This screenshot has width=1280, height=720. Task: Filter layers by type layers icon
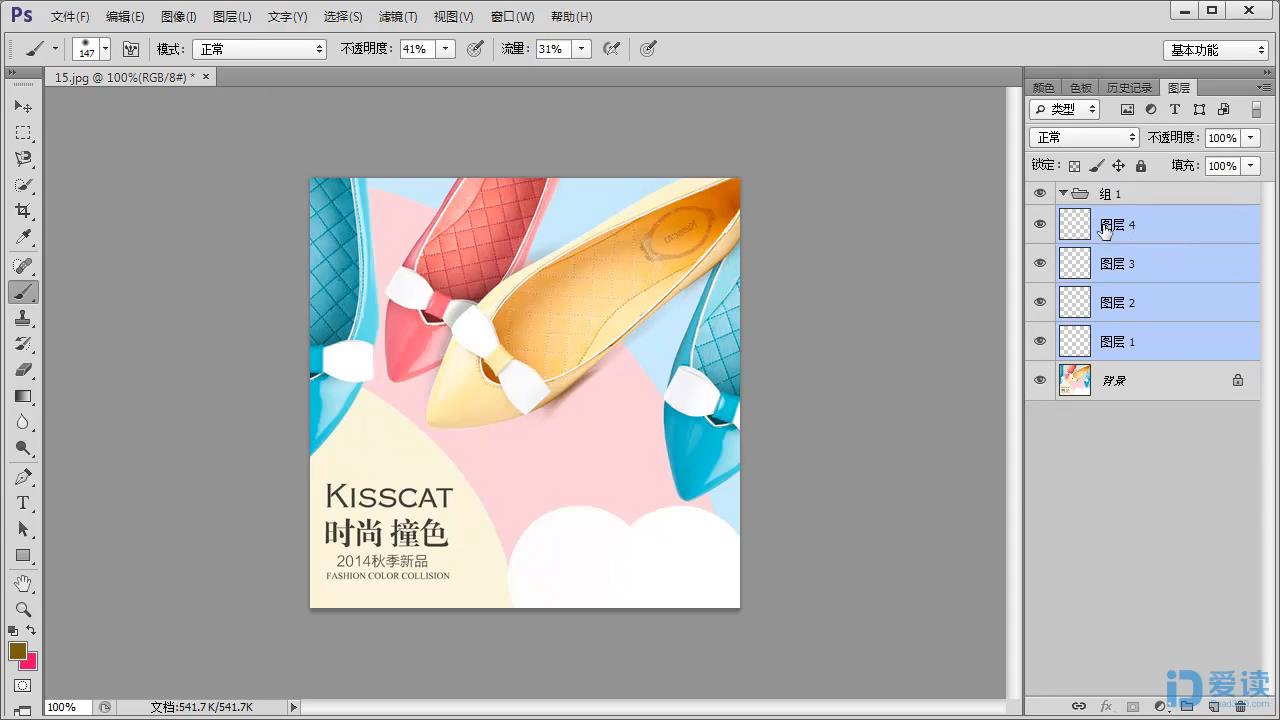pos(1175,109)
